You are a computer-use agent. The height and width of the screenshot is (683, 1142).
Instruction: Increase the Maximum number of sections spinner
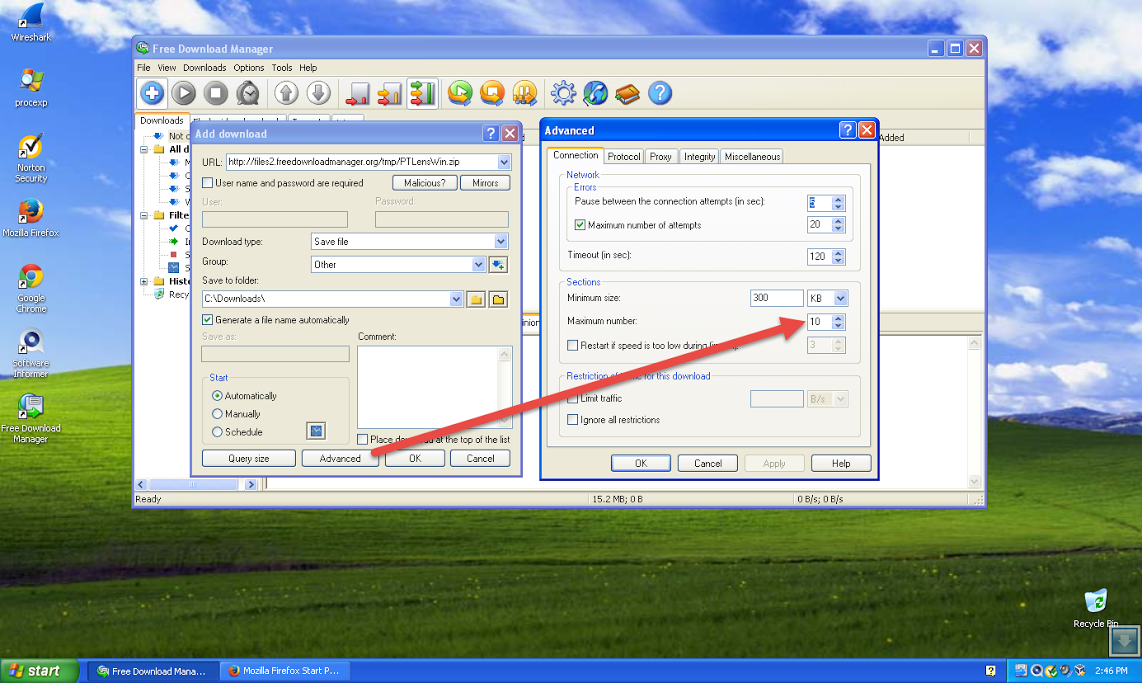click(x=838, y=317)
